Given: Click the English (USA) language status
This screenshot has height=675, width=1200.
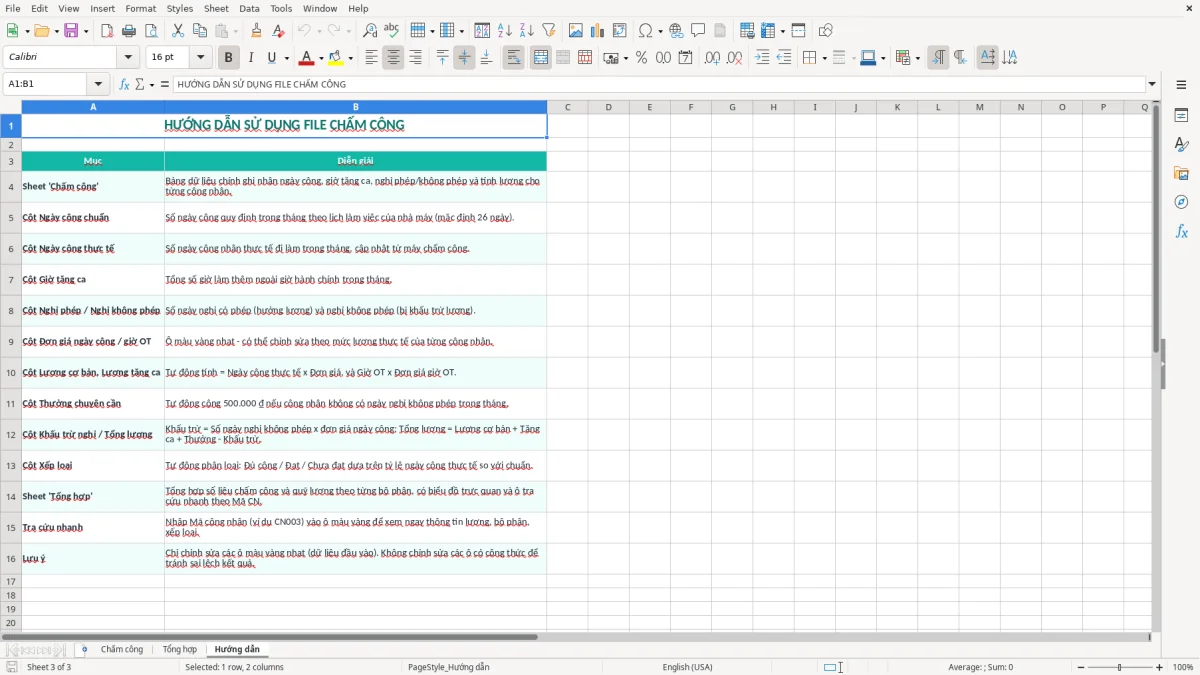Looking at the screenshot, I should pyautogui.click(x=687, y=667).
